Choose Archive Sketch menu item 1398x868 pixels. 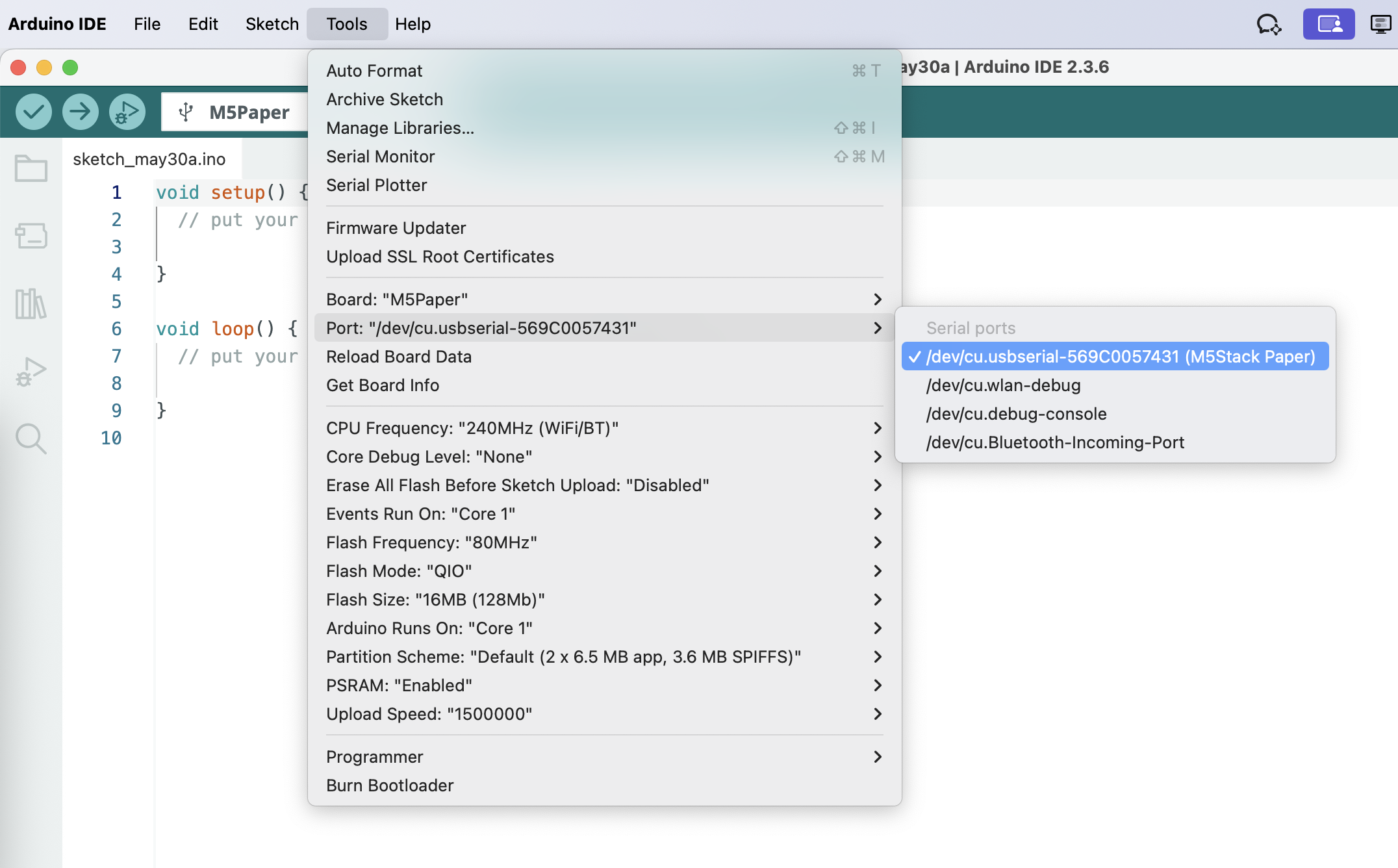[604, 99]
